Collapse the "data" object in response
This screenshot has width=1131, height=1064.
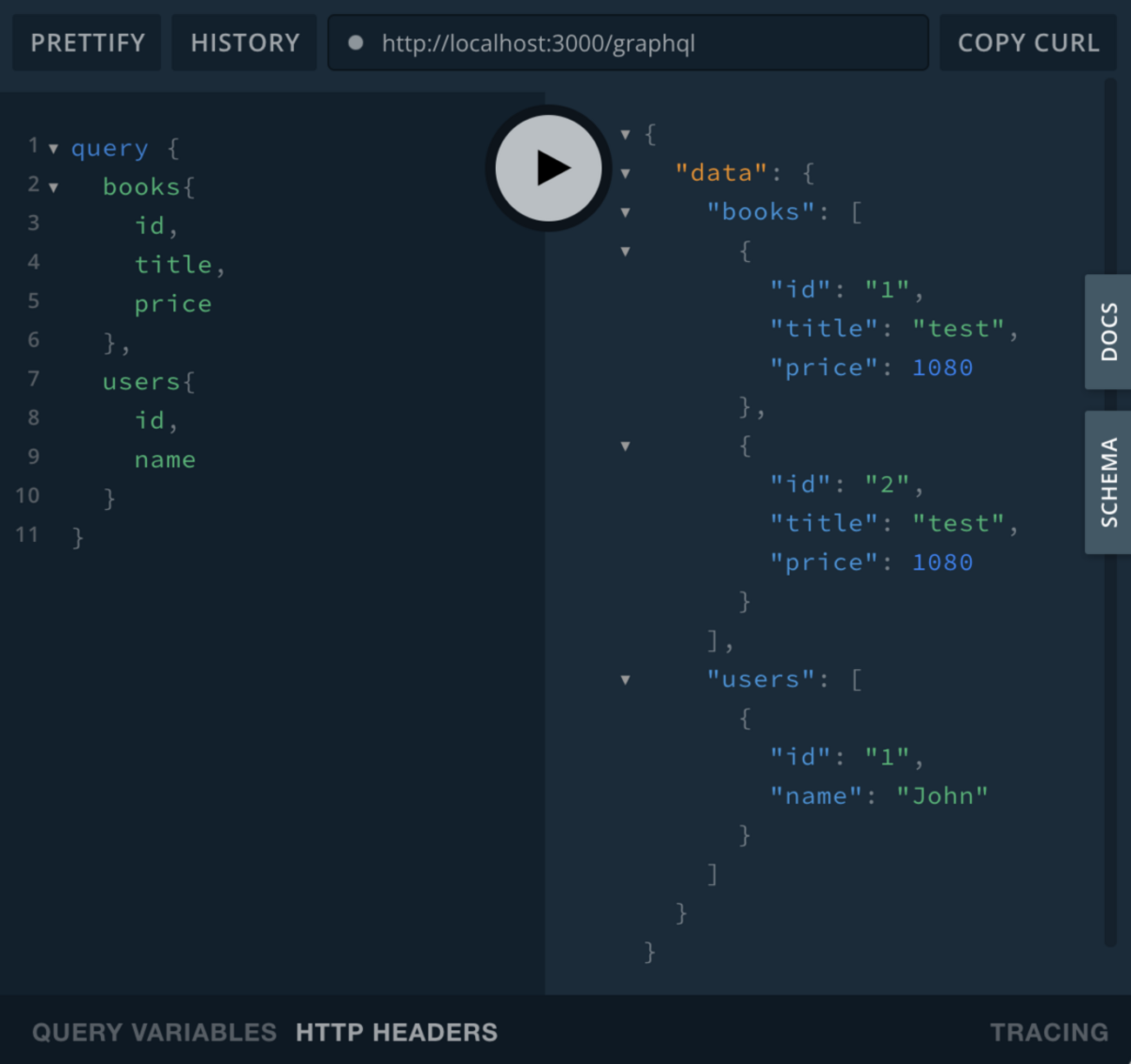pyautogui.click(x=626, y=174)
